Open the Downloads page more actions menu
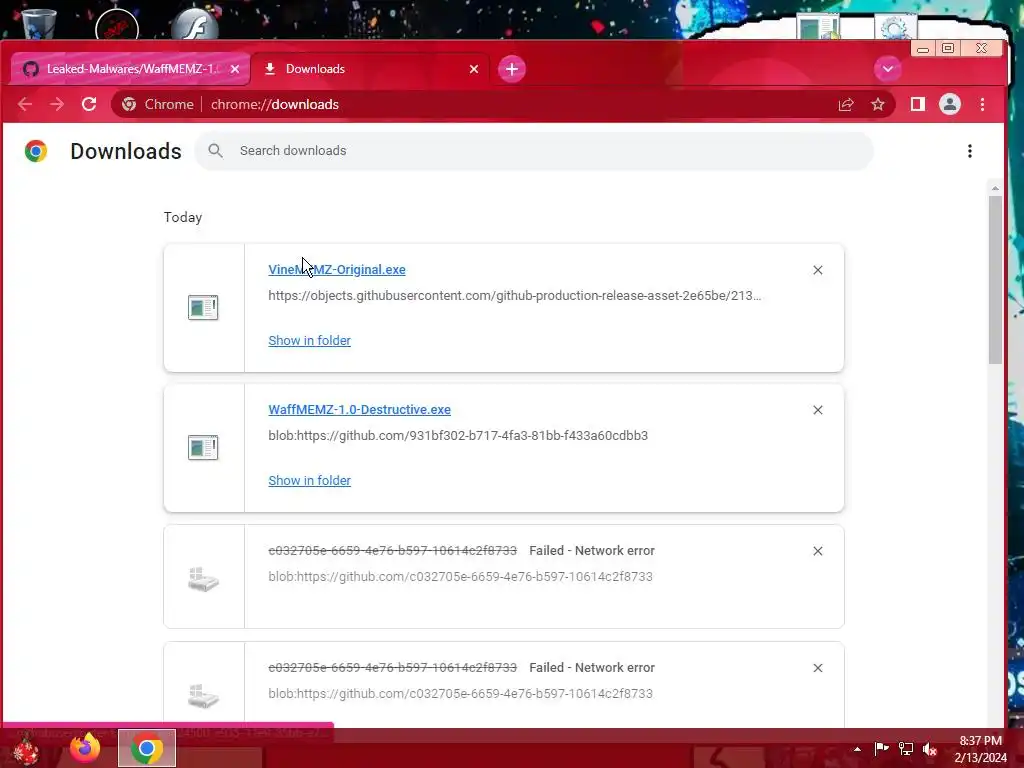This screenshot has width=1024, height=768. [970, 151]
